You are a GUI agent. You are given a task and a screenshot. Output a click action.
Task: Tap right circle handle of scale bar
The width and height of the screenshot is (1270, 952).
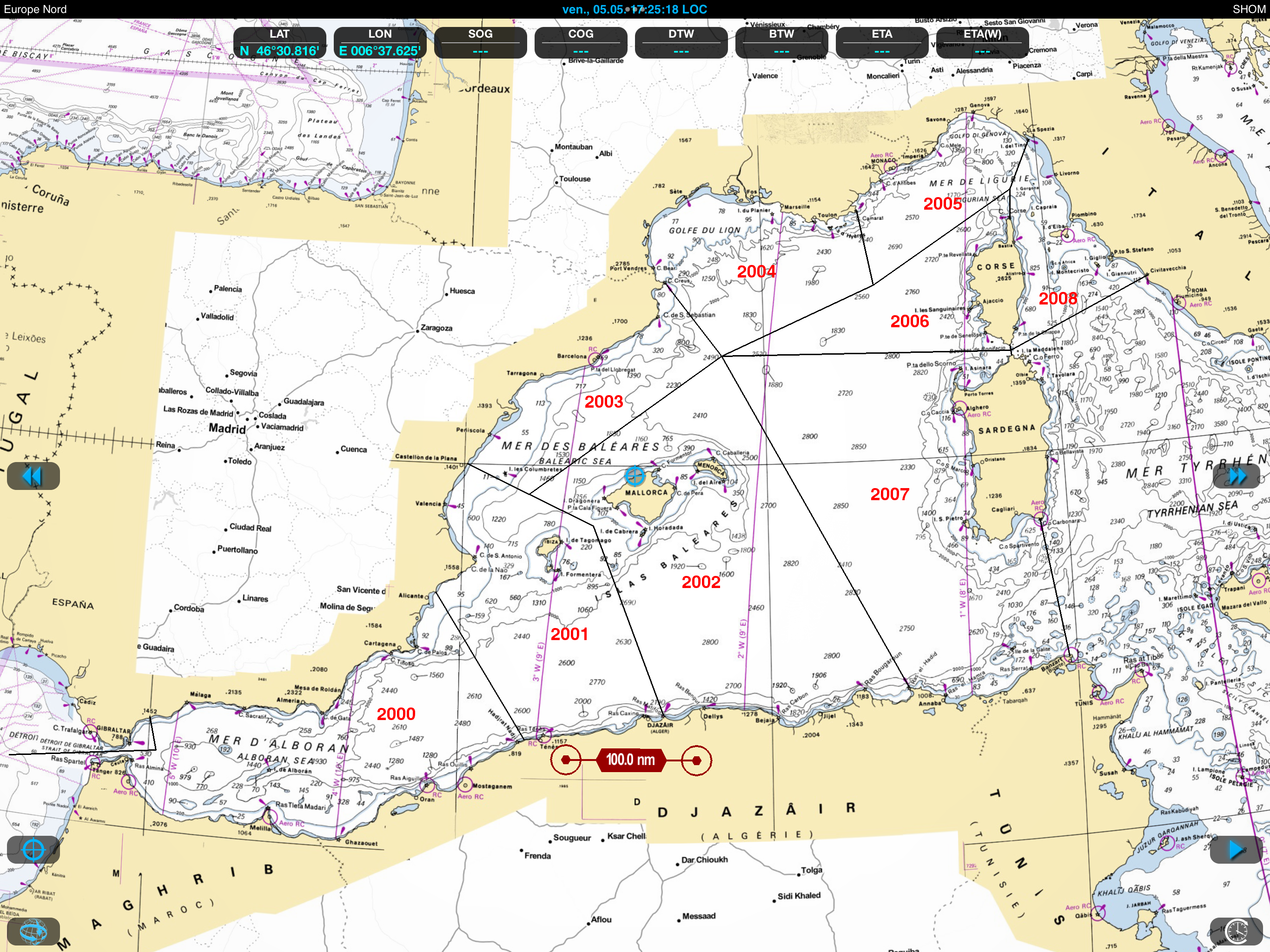pos(696,760)
